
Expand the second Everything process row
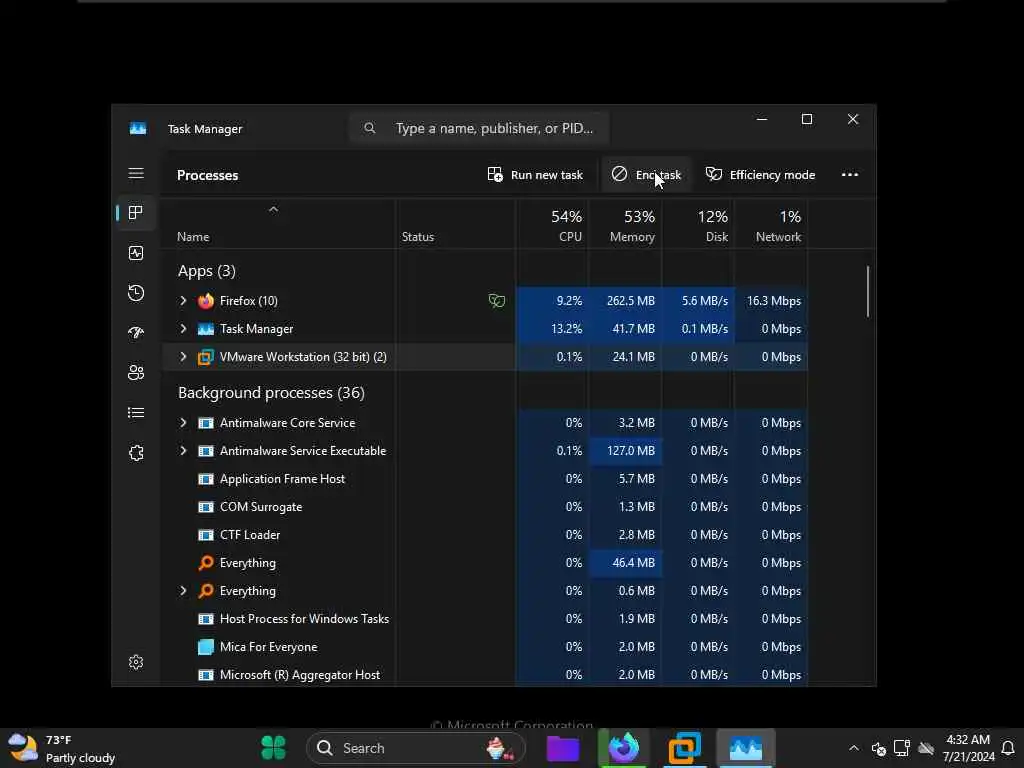pos(184,591)
